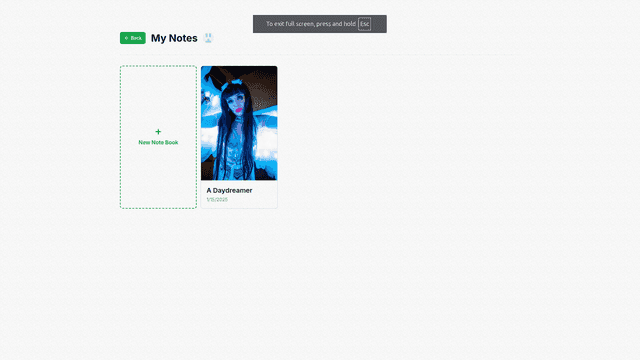Click the emoji icon beside My Notes
640x360 pixels.
tap(209, 38)
